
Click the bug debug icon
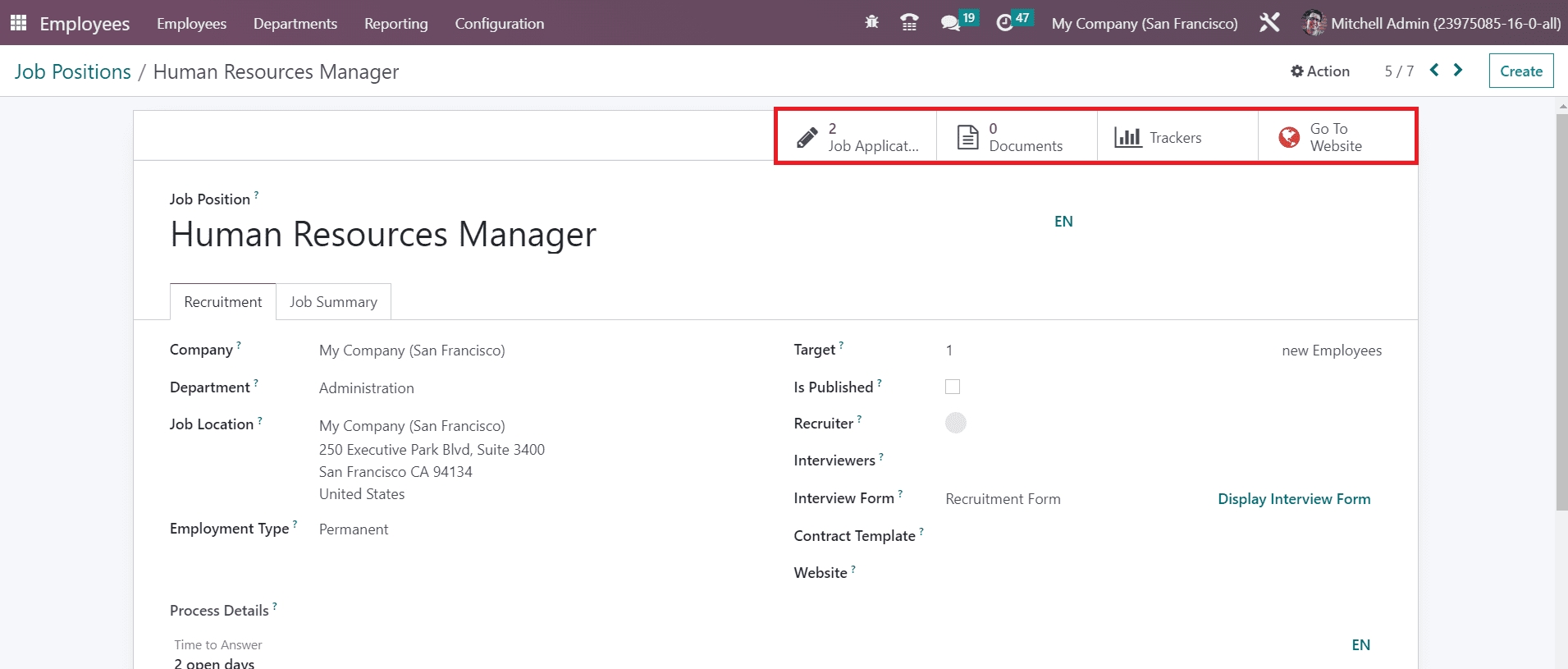[x=871, y=23]
